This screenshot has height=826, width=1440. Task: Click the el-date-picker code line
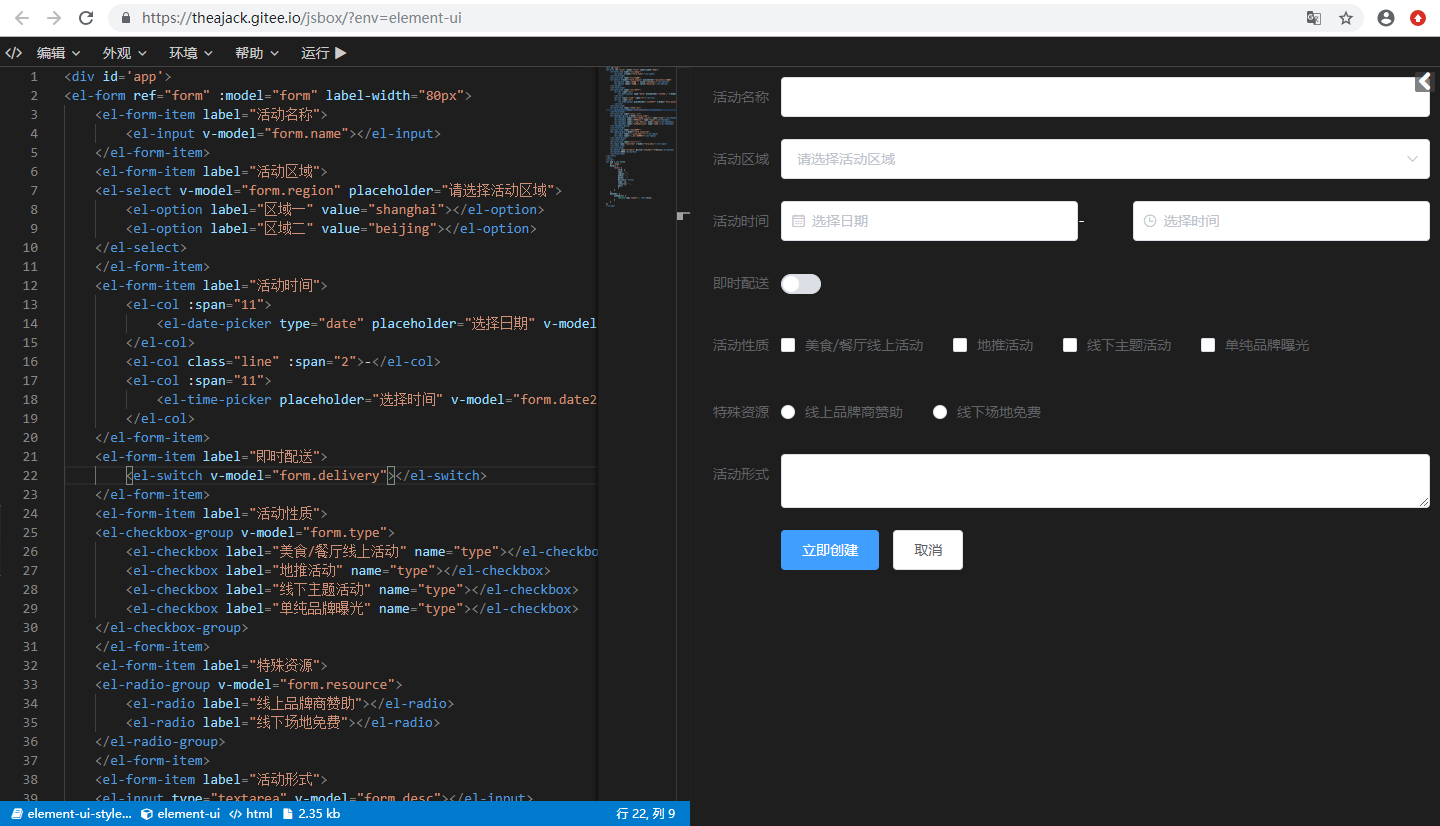coord(376,323)
